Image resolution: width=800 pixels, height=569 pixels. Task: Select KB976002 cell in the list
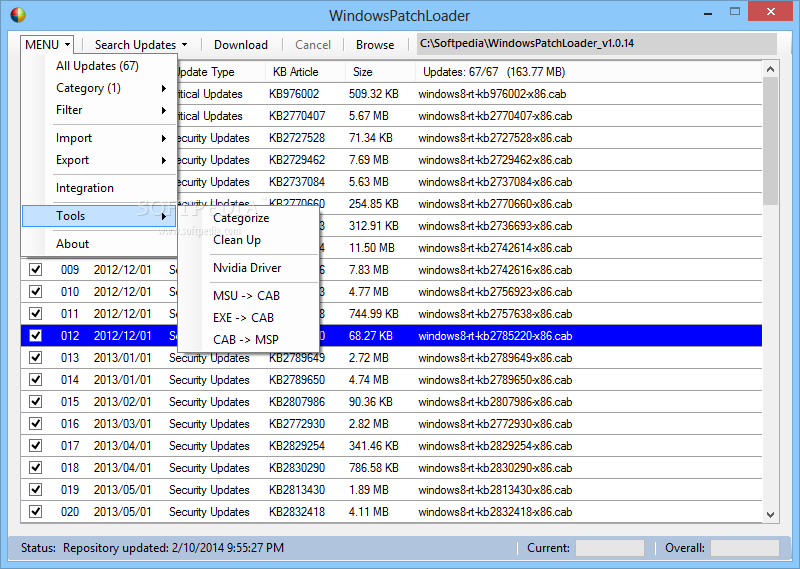[x=294, y=94]
